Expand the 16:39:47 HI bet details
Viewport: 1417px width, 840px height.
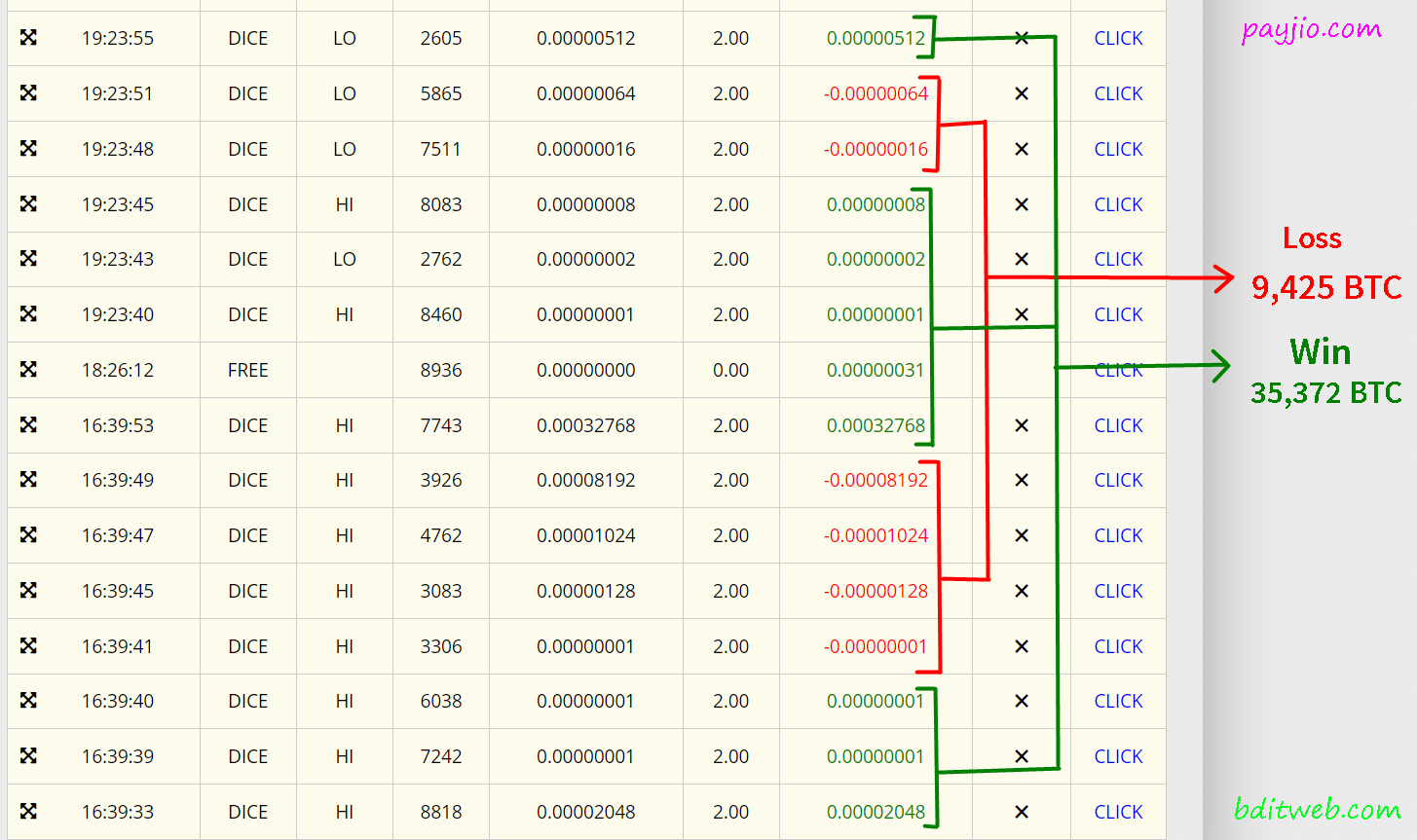[x=29, y=535]
